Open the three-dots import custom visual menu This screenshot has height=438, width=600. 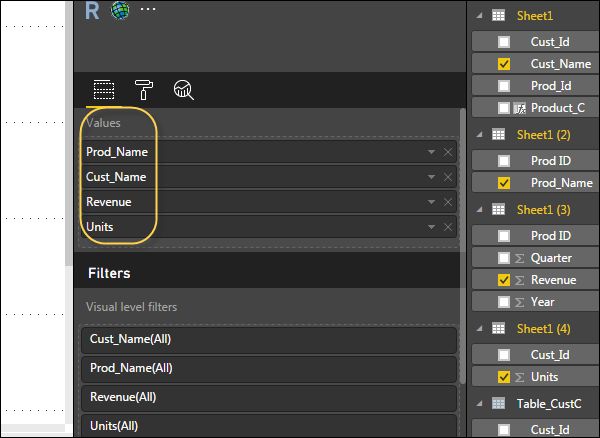pyautogui.click(x=148, y=9)
